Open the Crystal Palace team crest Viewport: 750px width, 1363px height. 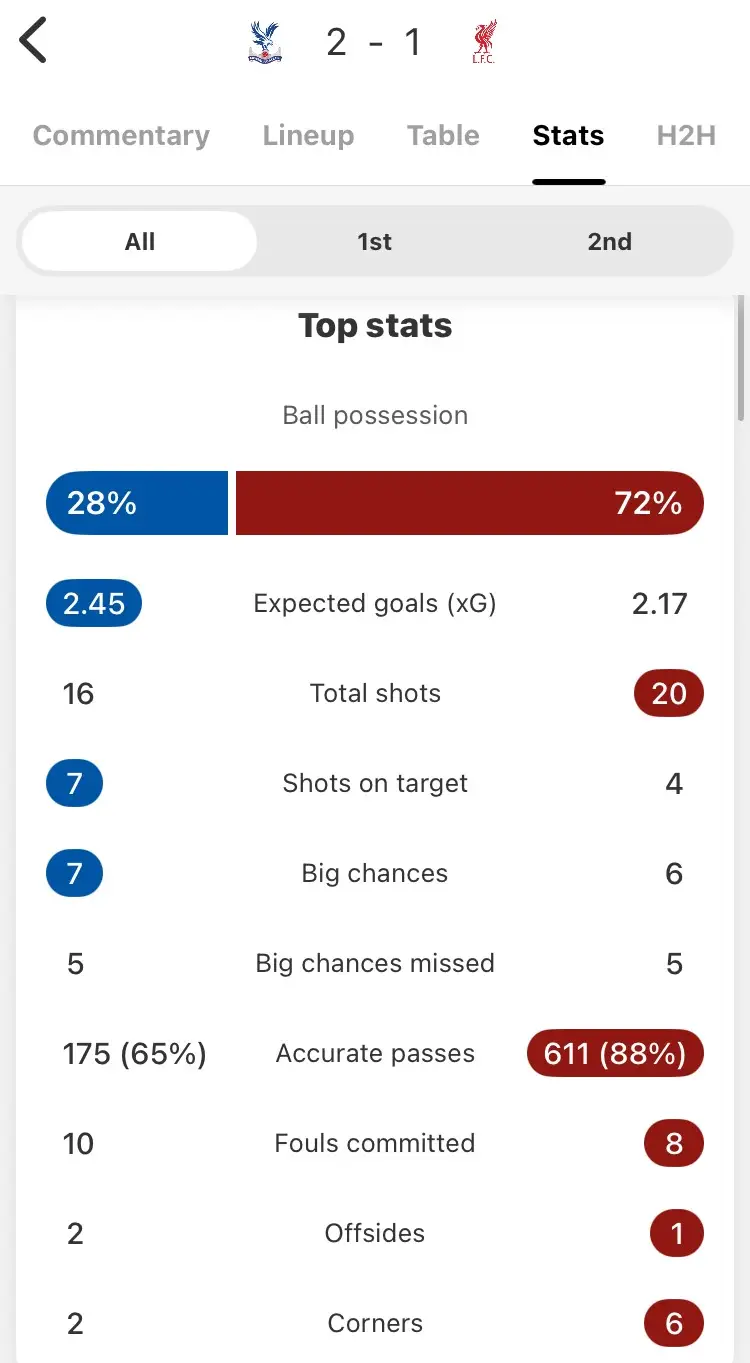[x=265, y=43]
